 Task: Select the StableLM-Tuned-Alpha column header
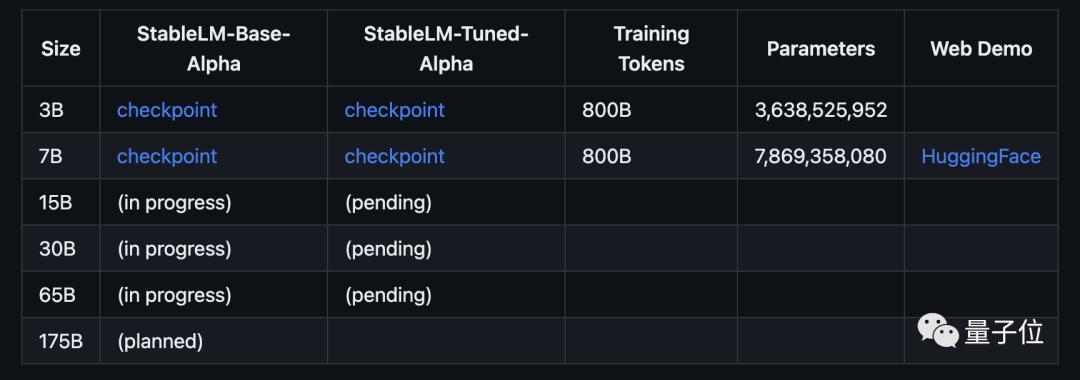[446, 49]
